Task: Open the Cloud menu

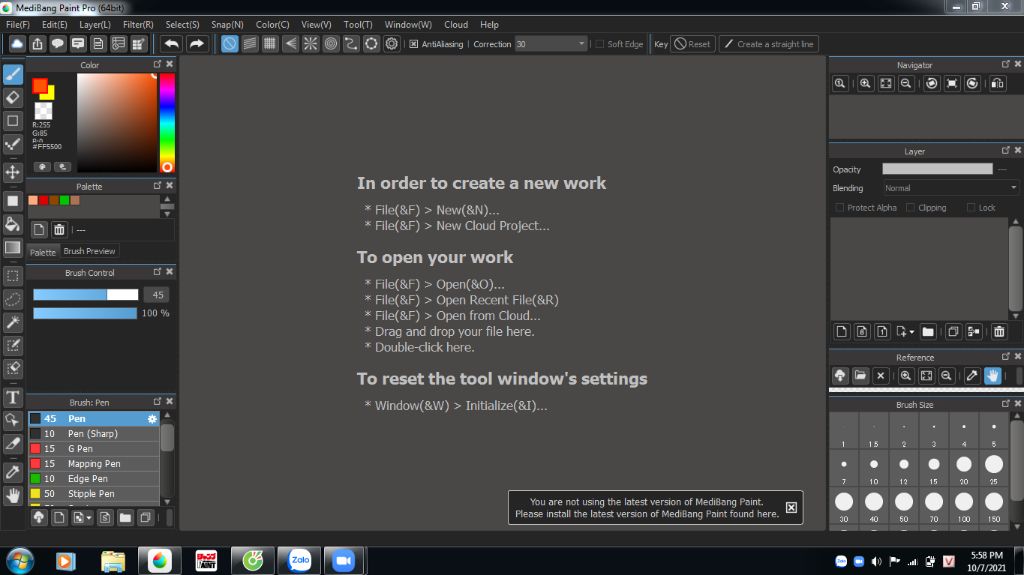Action: click(456, 24)
